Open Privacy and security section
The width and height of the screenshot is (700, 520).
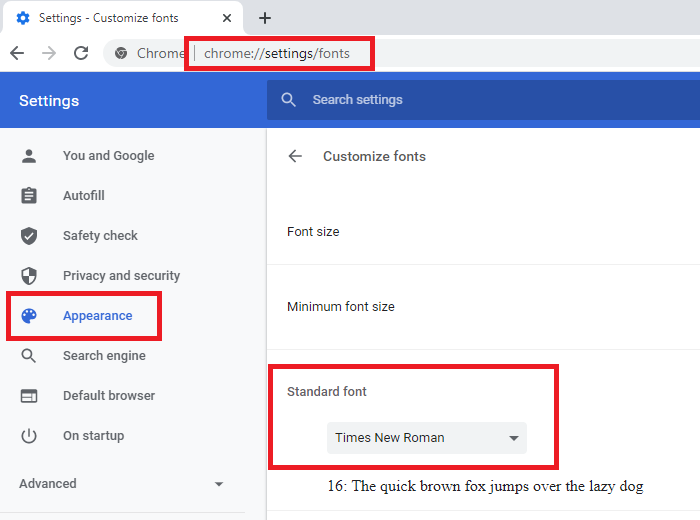(x=121, y=276)
